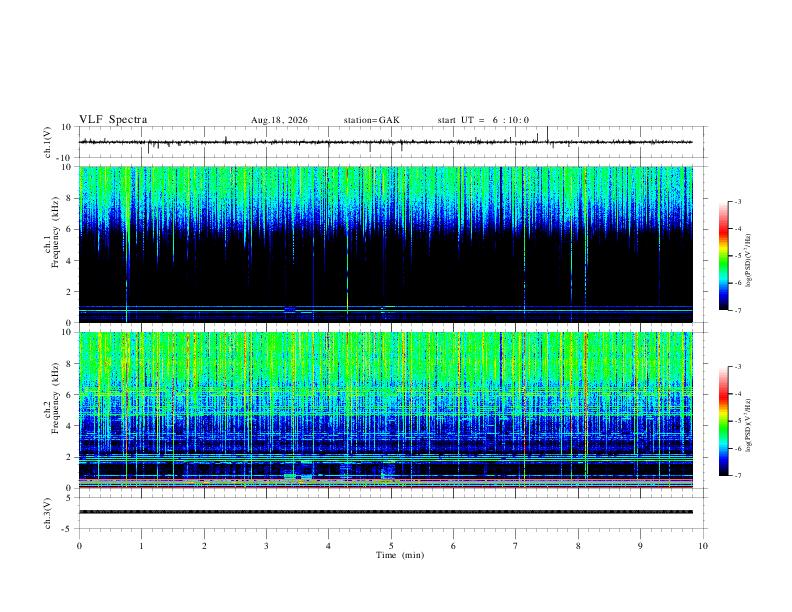Click the ch.3 voltage black band trace
Screen dimensions: 792x612
(385, 512)
